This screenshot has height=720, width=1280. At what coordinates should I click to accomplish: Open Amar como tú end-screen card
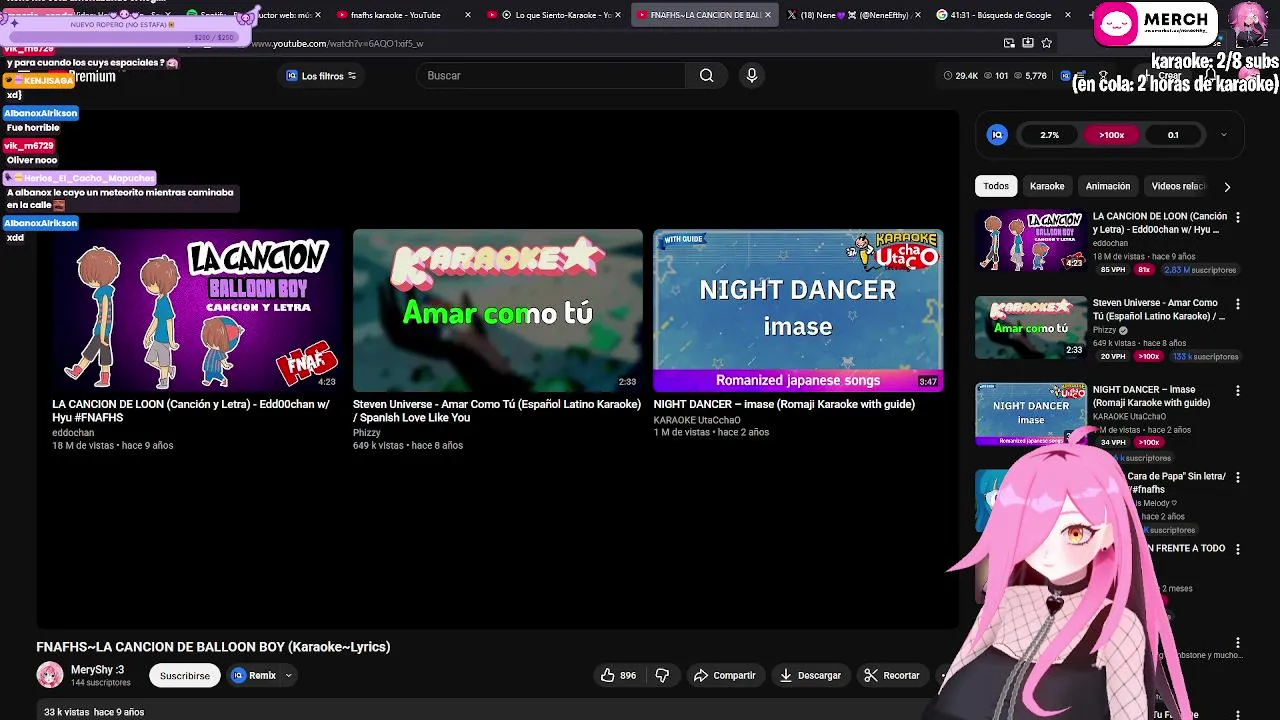pyautogui.click(x=498, y=310)
